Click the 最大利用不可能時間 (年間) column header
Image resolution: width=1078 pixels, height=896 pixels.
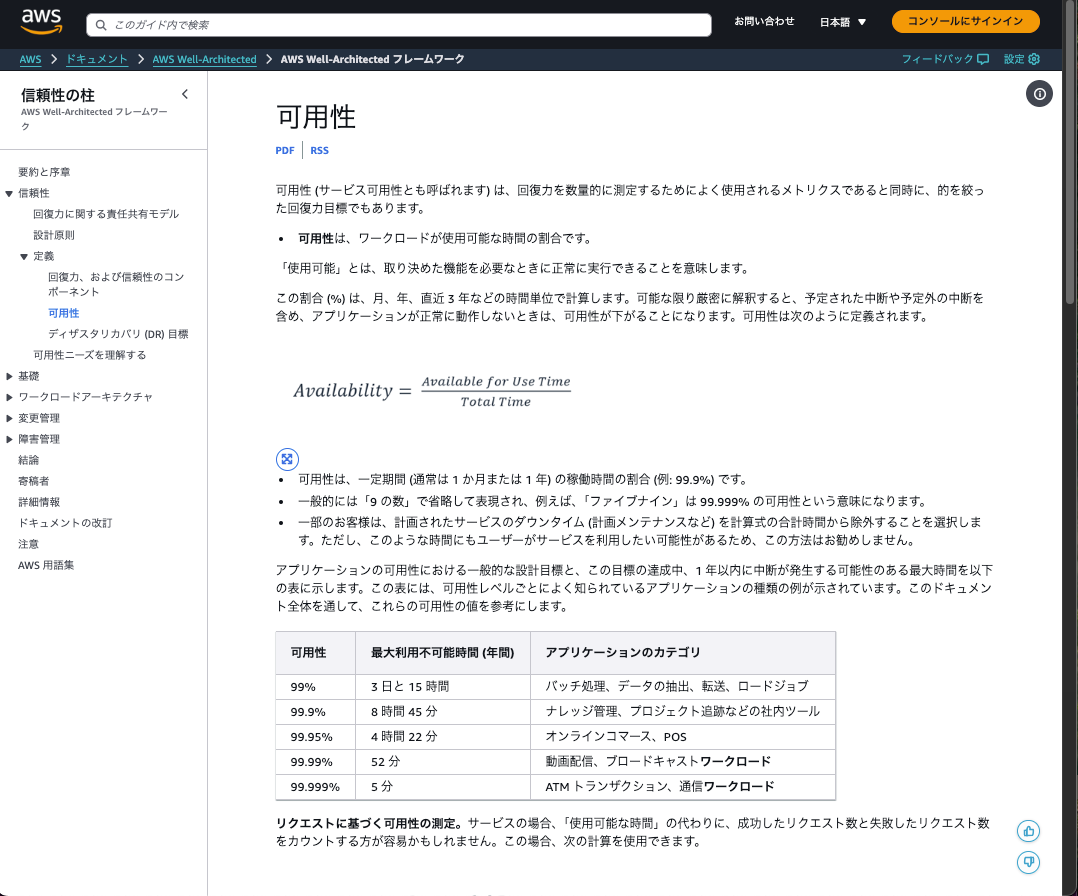[443, 653]
